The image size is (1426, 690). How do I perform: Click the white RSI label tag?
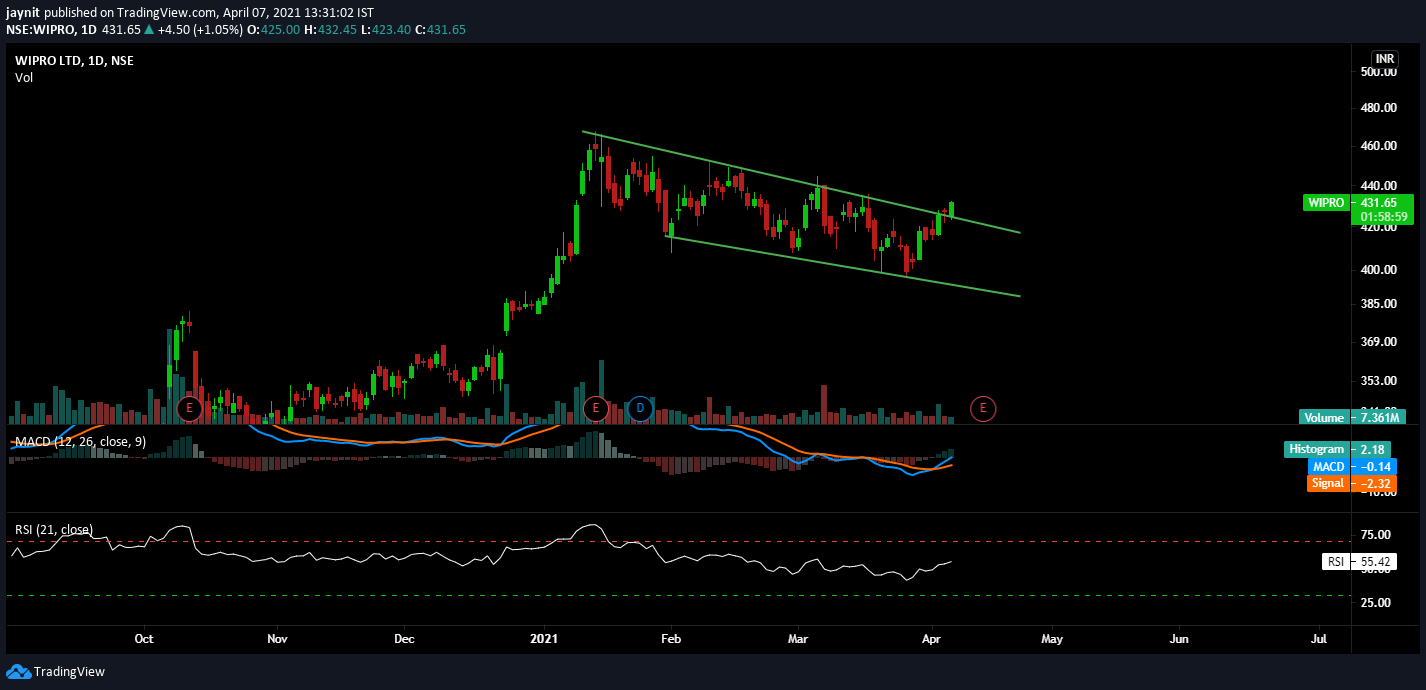(1334, 562)
